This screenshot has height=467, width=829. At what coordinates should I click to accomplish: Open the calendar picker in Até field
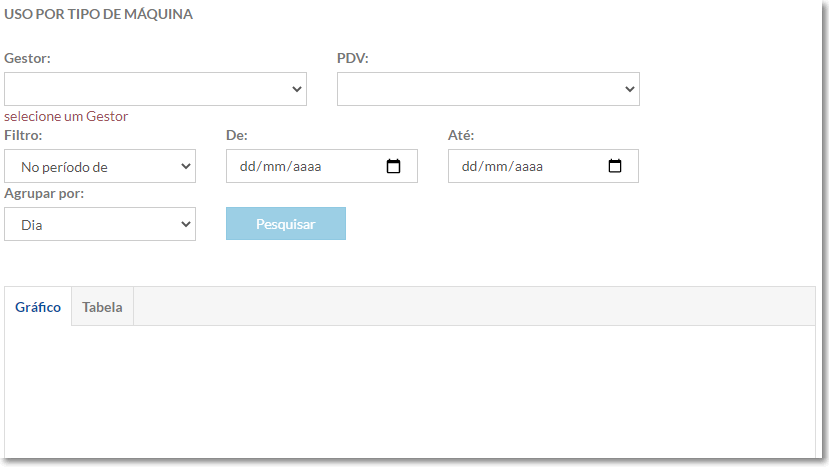(615, 166)
